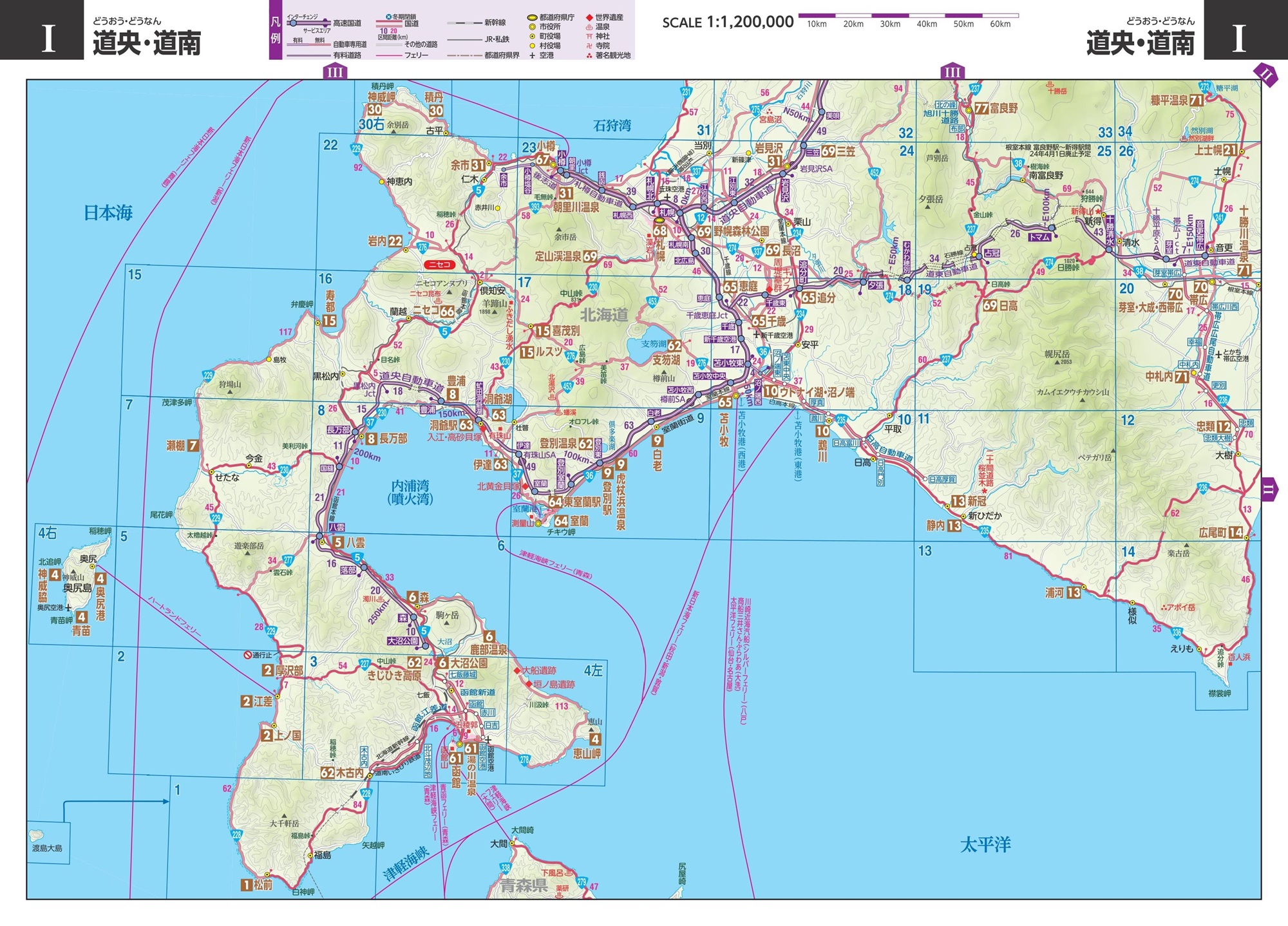
Task: Click the 登別温泉 label
Action: coord(558,444)
